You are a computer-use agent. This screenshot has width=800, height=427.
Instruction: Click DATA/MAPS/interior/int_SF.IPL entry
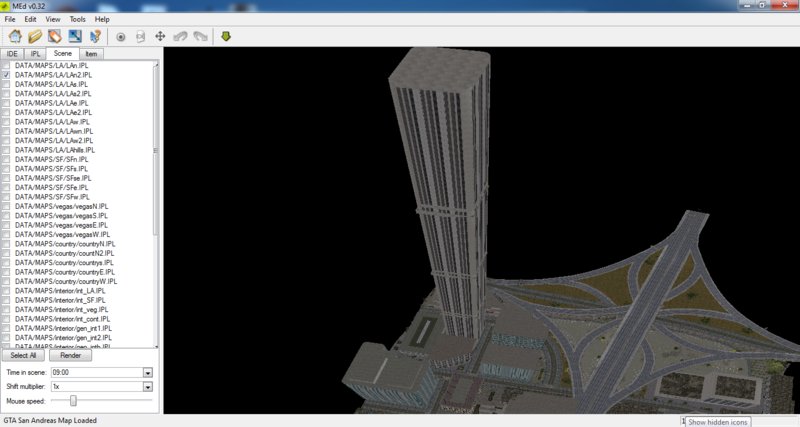[60, 300]
